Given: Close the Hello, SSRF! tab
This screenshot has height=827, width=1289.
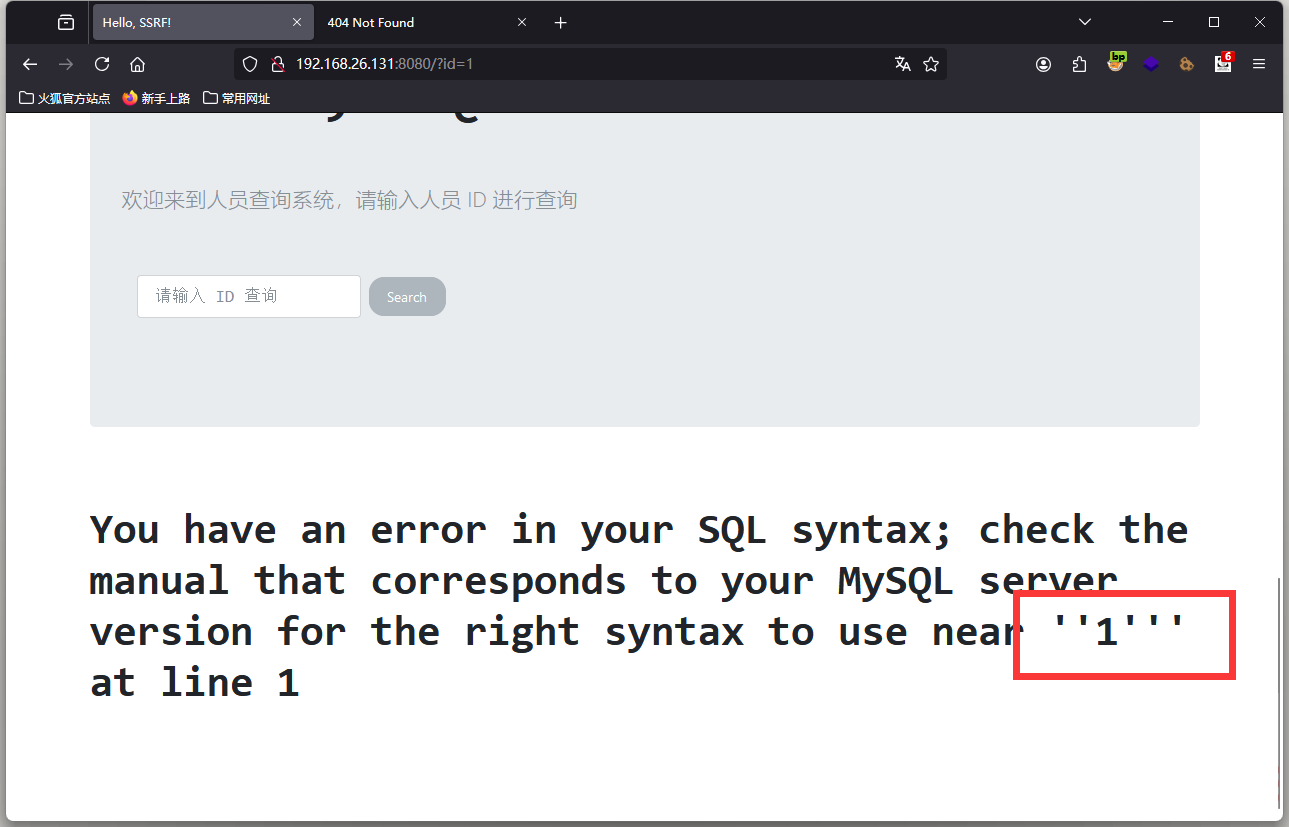Looking at the screenshot, I should (297, 22).
